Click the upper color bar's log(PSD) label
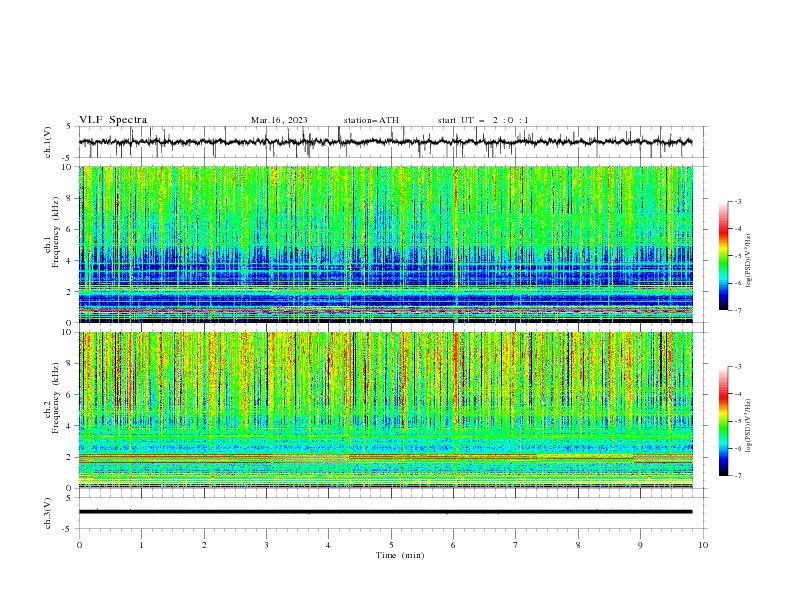792x612 pixels. click(x=748, y=261)
